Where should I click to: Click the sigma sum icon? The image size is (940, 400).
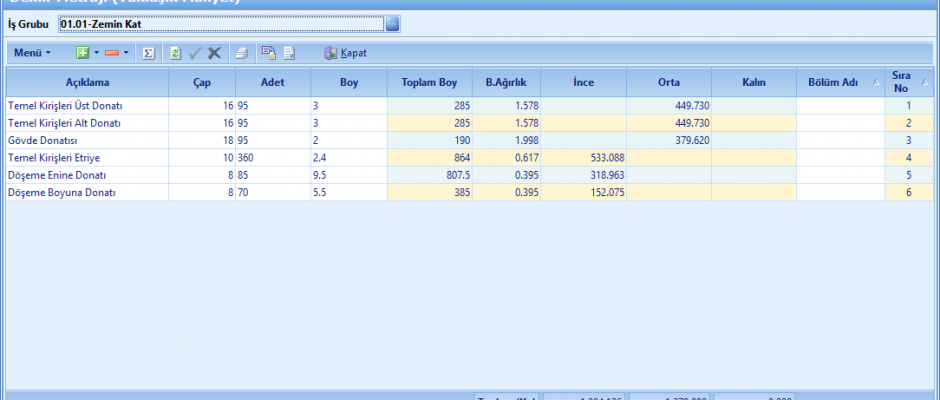148,52
